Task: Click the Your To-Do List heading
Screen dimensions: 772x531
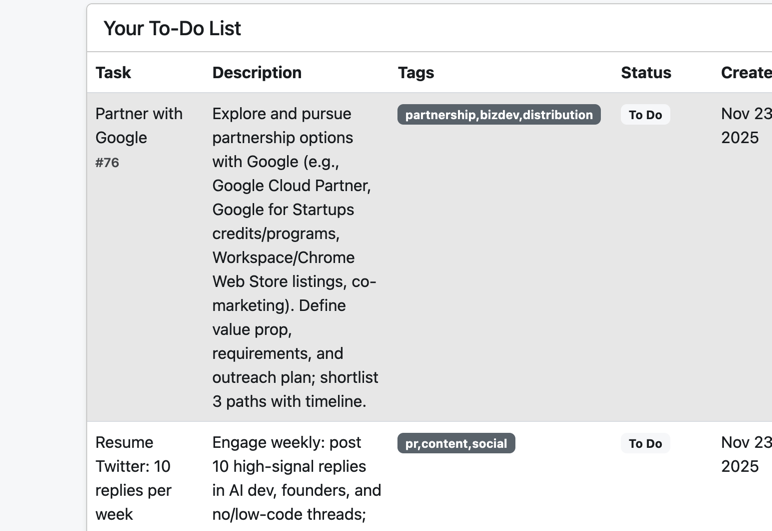Action: click(x=172, y=29)
